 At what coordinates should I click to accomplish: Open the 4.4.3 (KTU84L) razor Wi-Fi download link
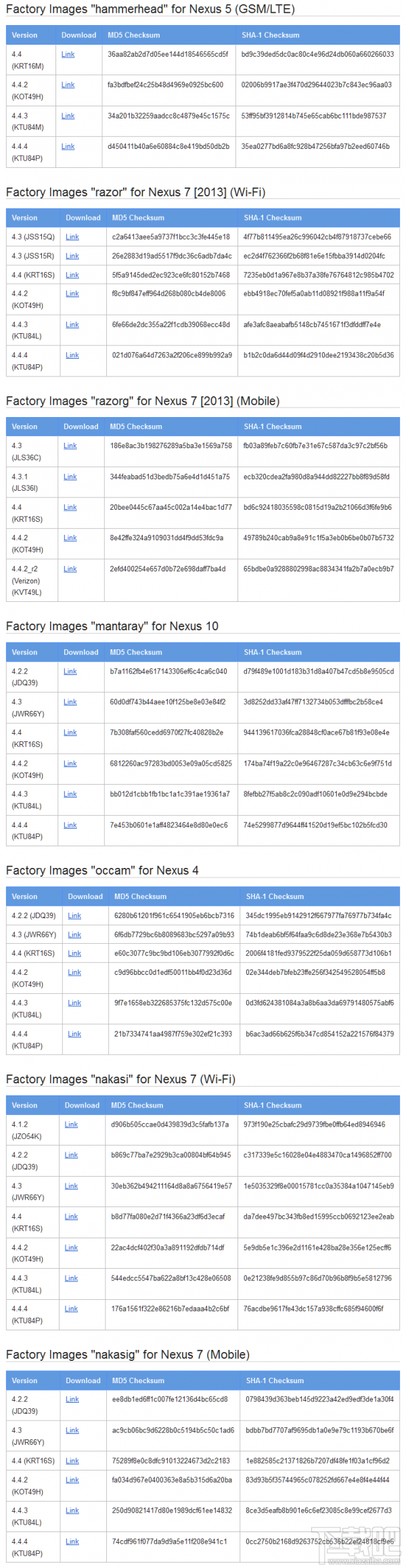72,324
